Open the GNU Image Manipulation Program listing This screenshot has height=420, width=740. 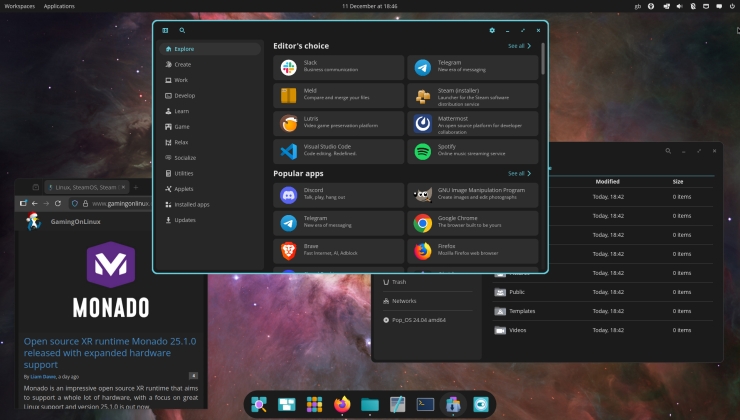[x=472, y=194]
